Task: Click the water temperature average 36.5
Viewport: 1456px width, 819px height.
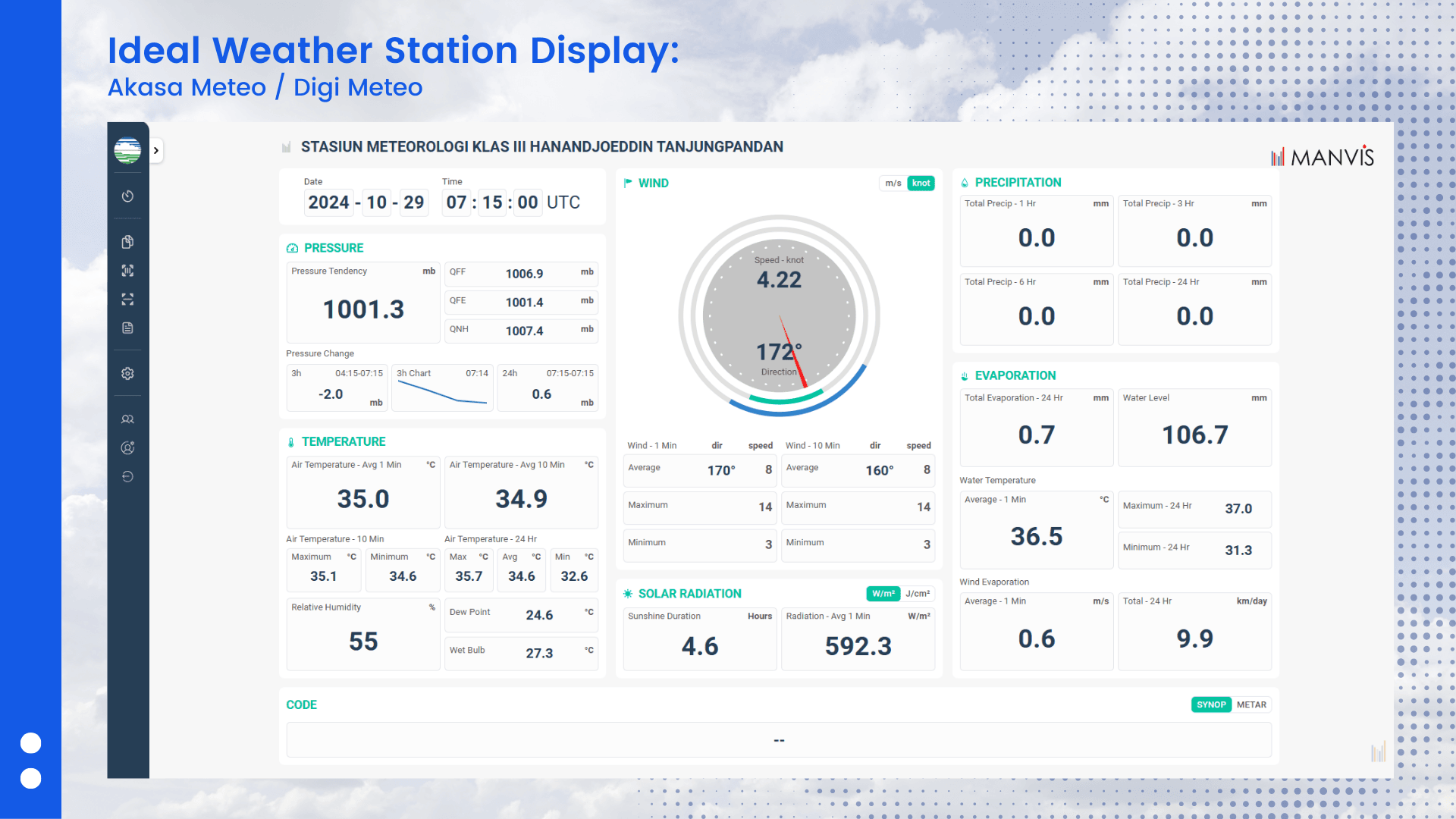Action: [x=1037, y=536]
